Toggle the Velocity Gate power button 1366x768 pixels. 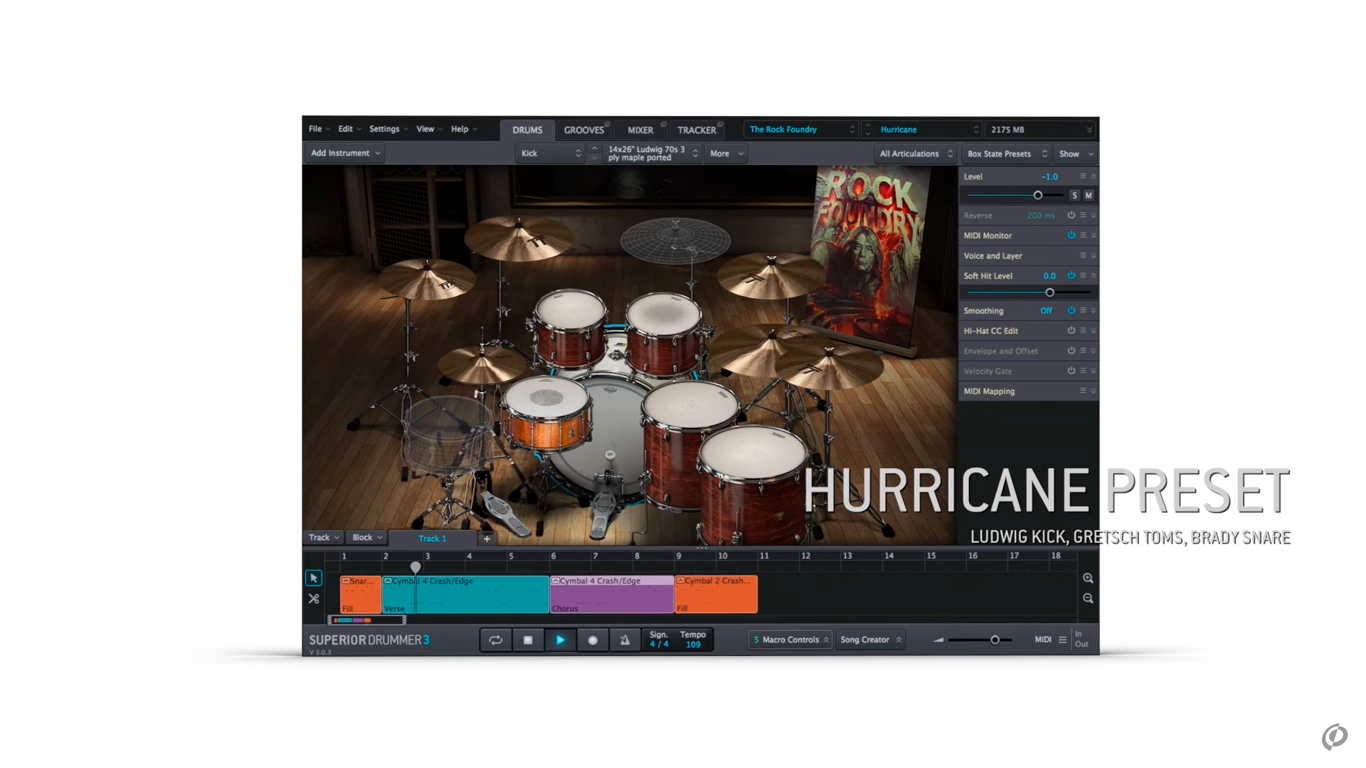(x=1071, y=371)
